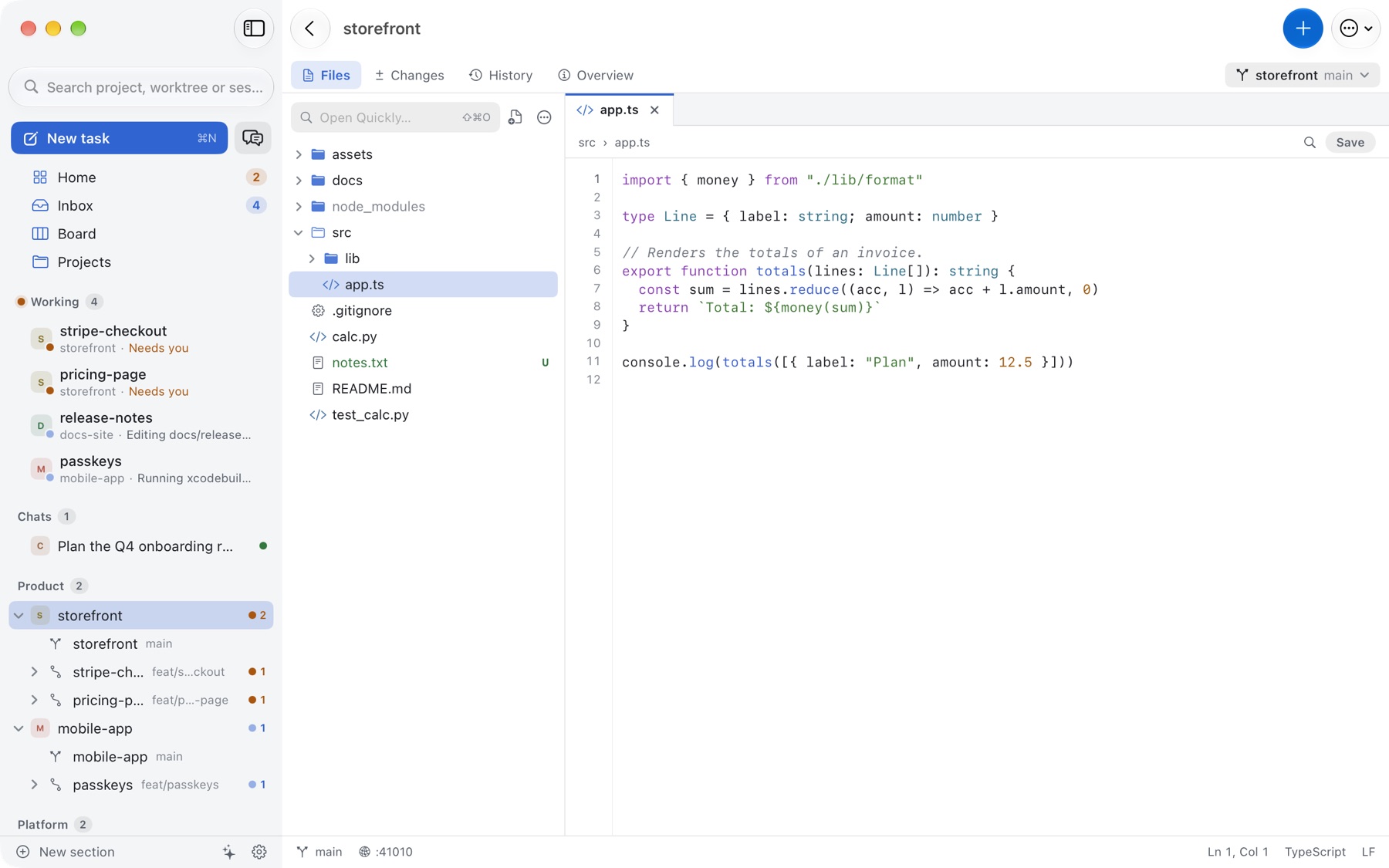Click the Working section header

click(59, 302)
